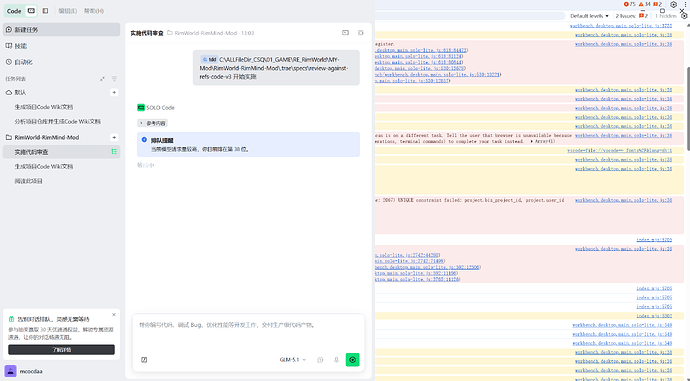Click the SOLO Code agent logo

(x=141, y=107)
